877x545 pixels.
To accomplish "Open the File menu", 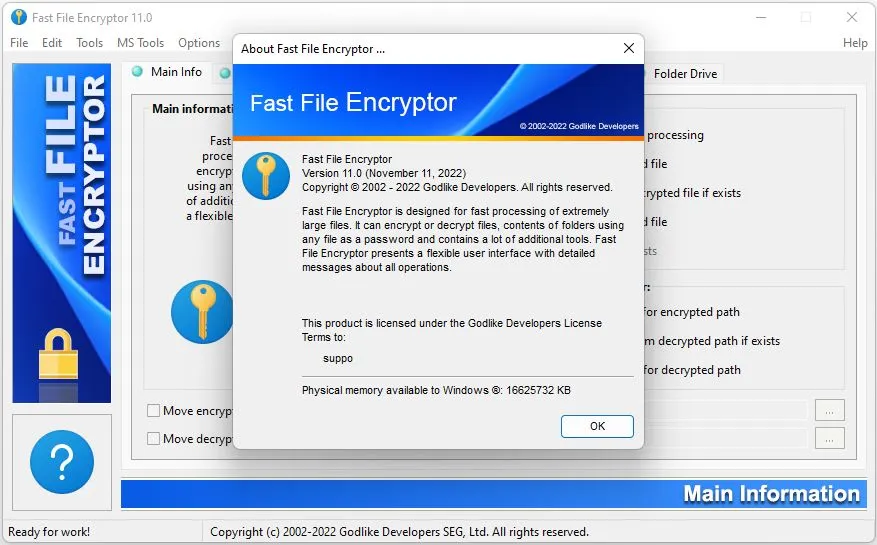I will coord(19,43).
